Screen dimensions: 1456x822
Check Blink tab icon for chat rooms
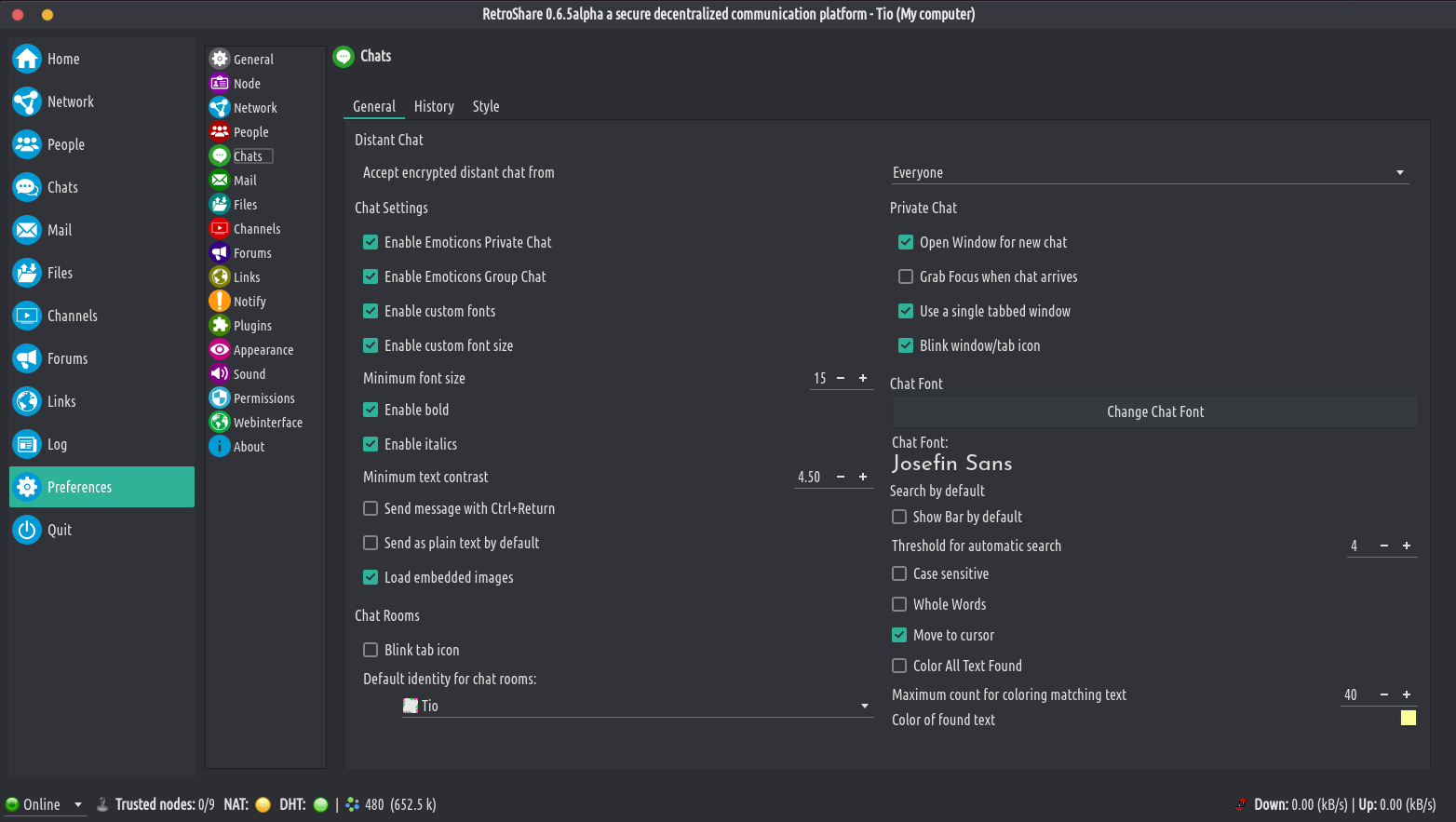click(371, 650)
